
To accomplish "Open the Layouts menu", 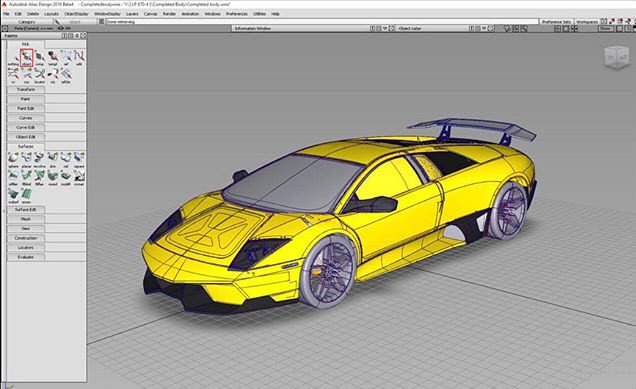I will coord(52,14).
